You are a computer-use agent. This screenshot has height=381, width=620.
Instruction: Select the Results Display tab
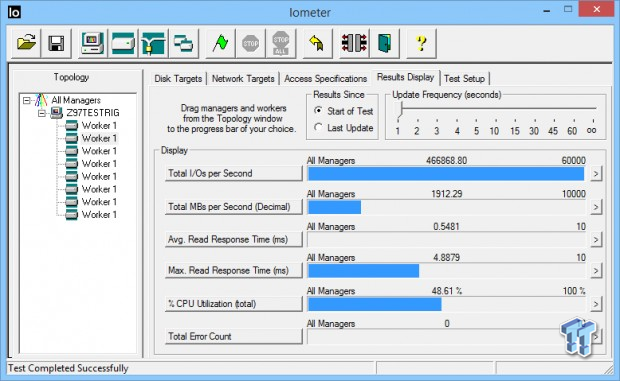405,77
